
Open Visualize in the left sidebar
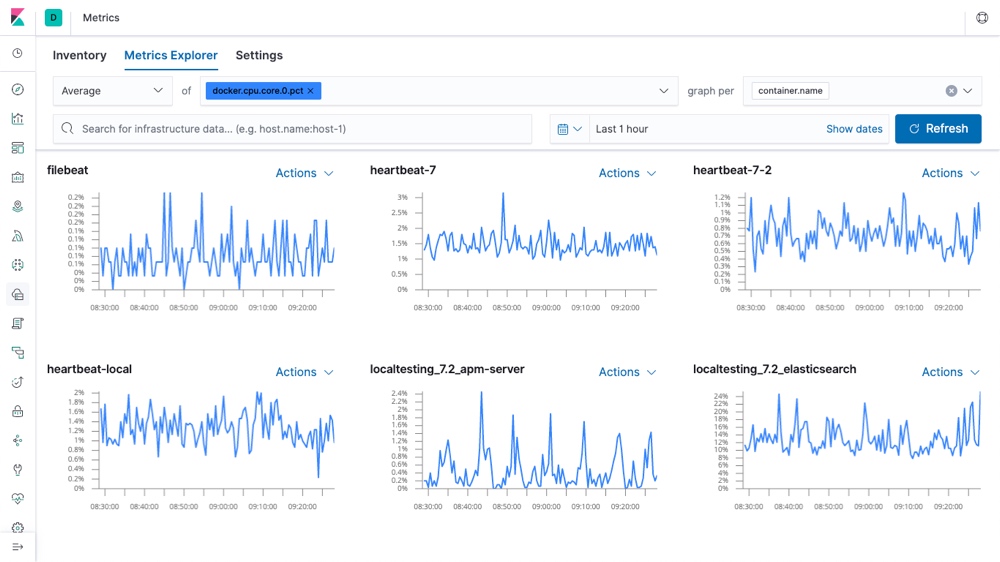pyautogui.click(x=17, y=119)
